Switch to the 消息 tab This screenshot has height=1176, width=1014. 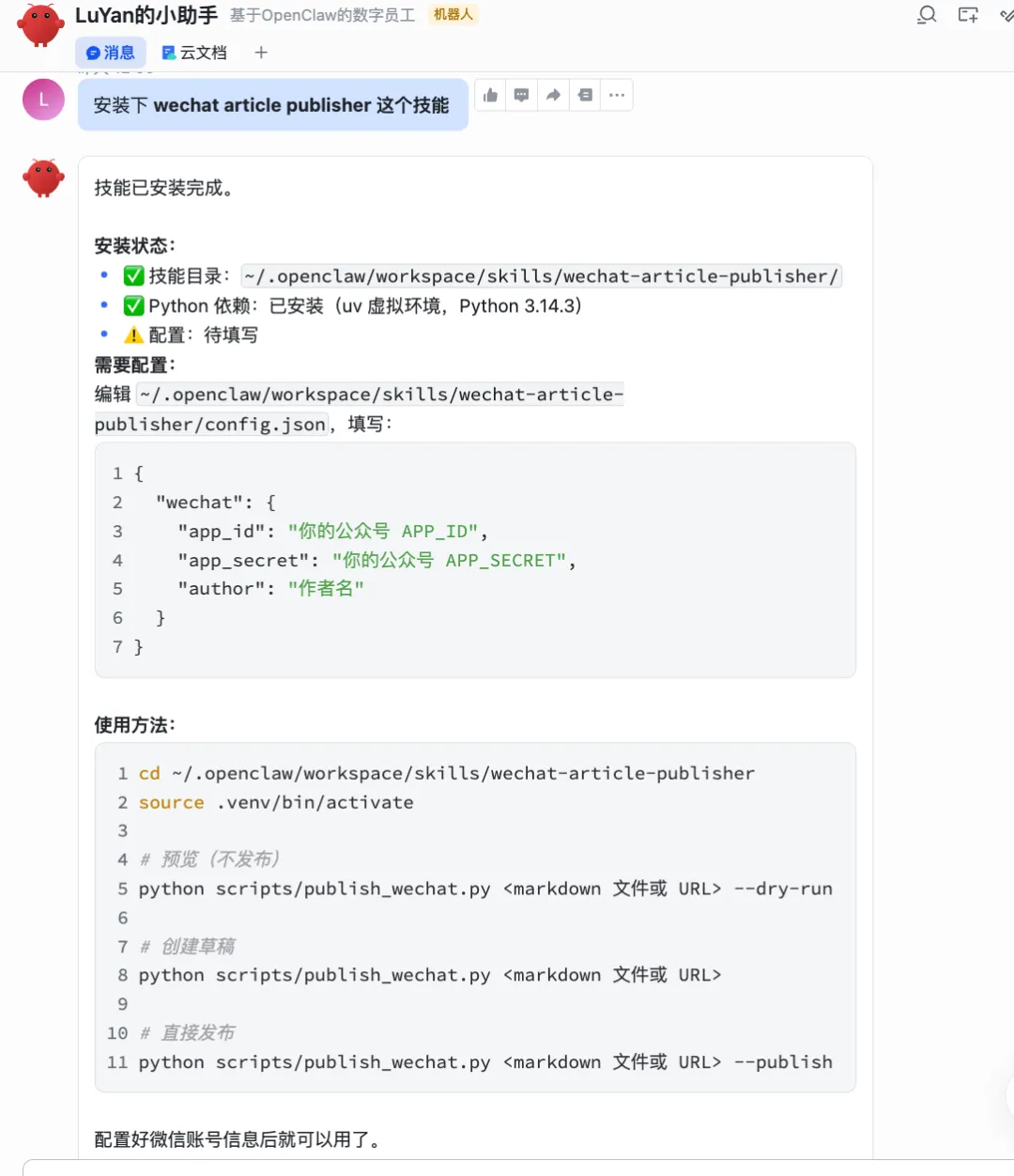111,53
